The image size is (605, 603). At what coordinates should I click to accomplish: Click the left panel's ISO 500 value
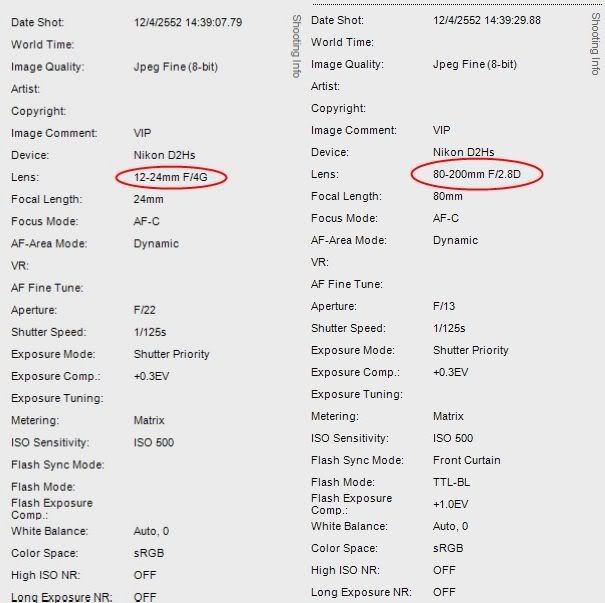click(x=154, y=442)
